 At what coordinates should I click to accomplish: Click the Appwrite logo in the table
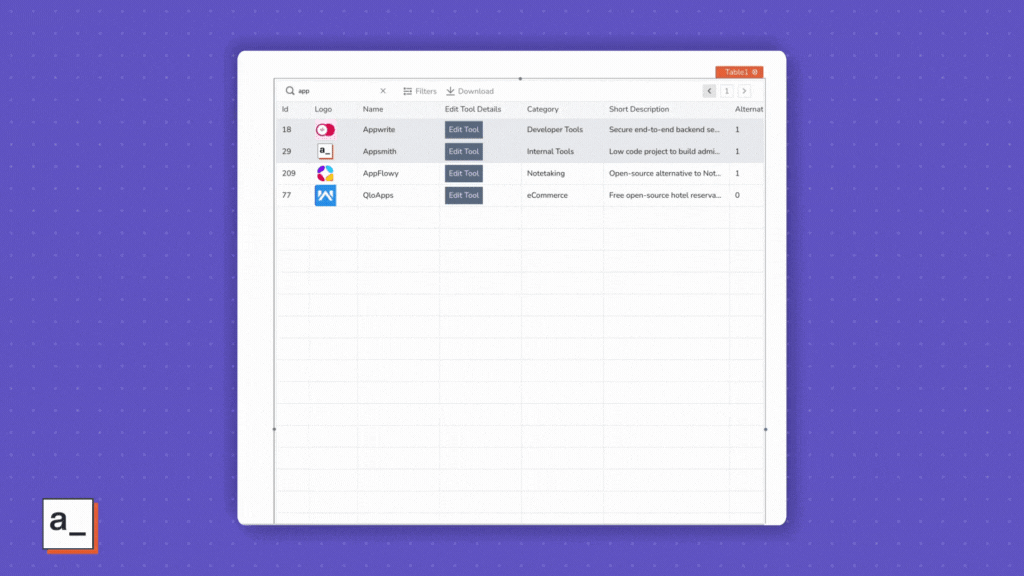325,130
